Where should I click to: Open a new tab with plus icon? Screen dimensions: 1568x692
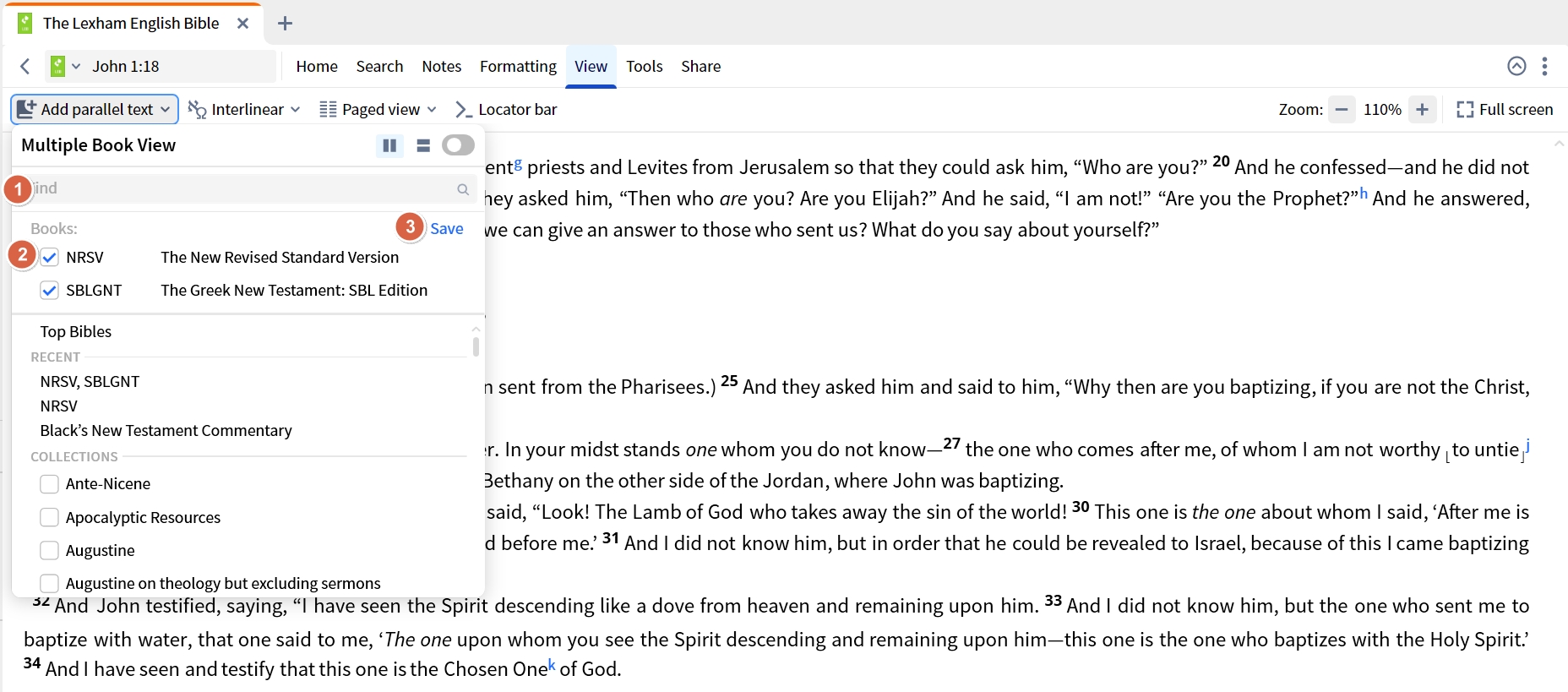click(285, 24)
